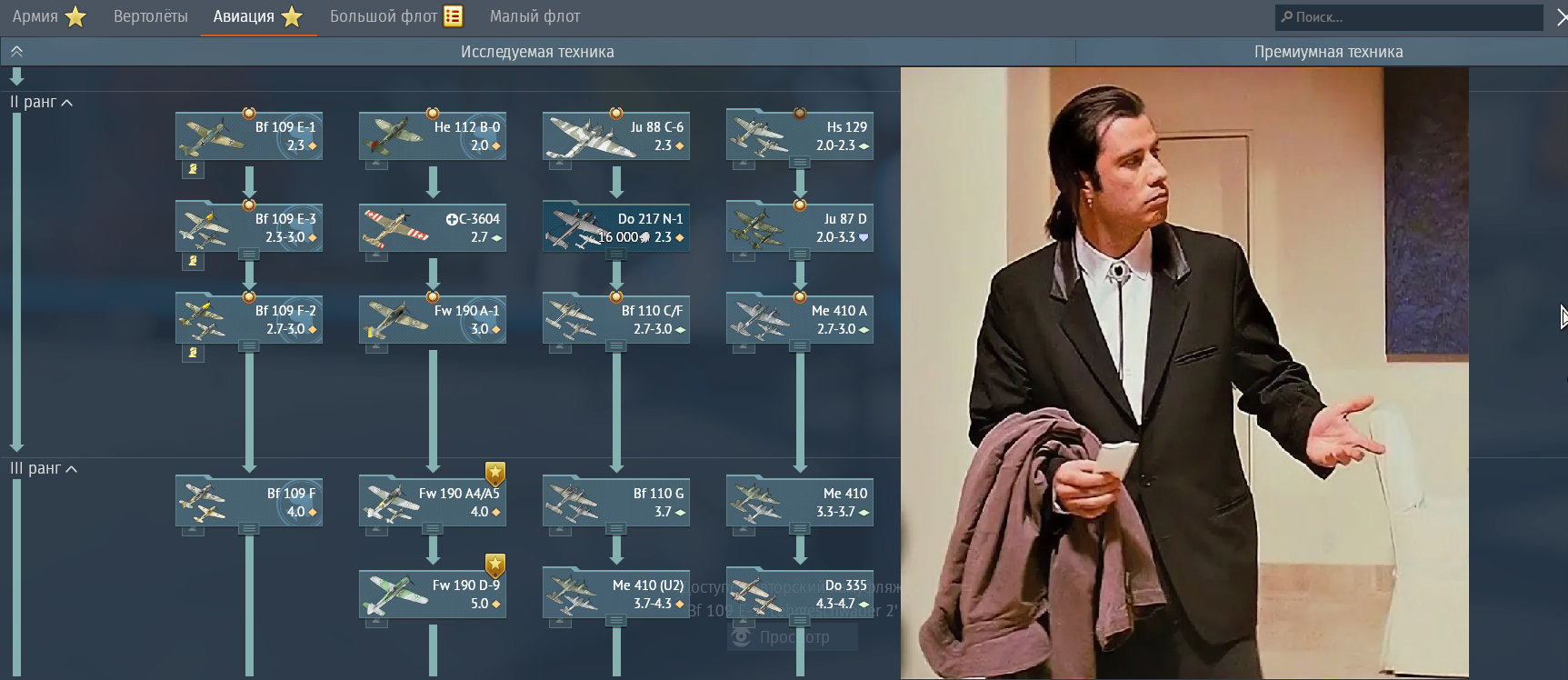The height and width of the screenshot is (680, 1568).
Task: Select the Do 217 N-1 aircraft card
Action: click(616, 227)
